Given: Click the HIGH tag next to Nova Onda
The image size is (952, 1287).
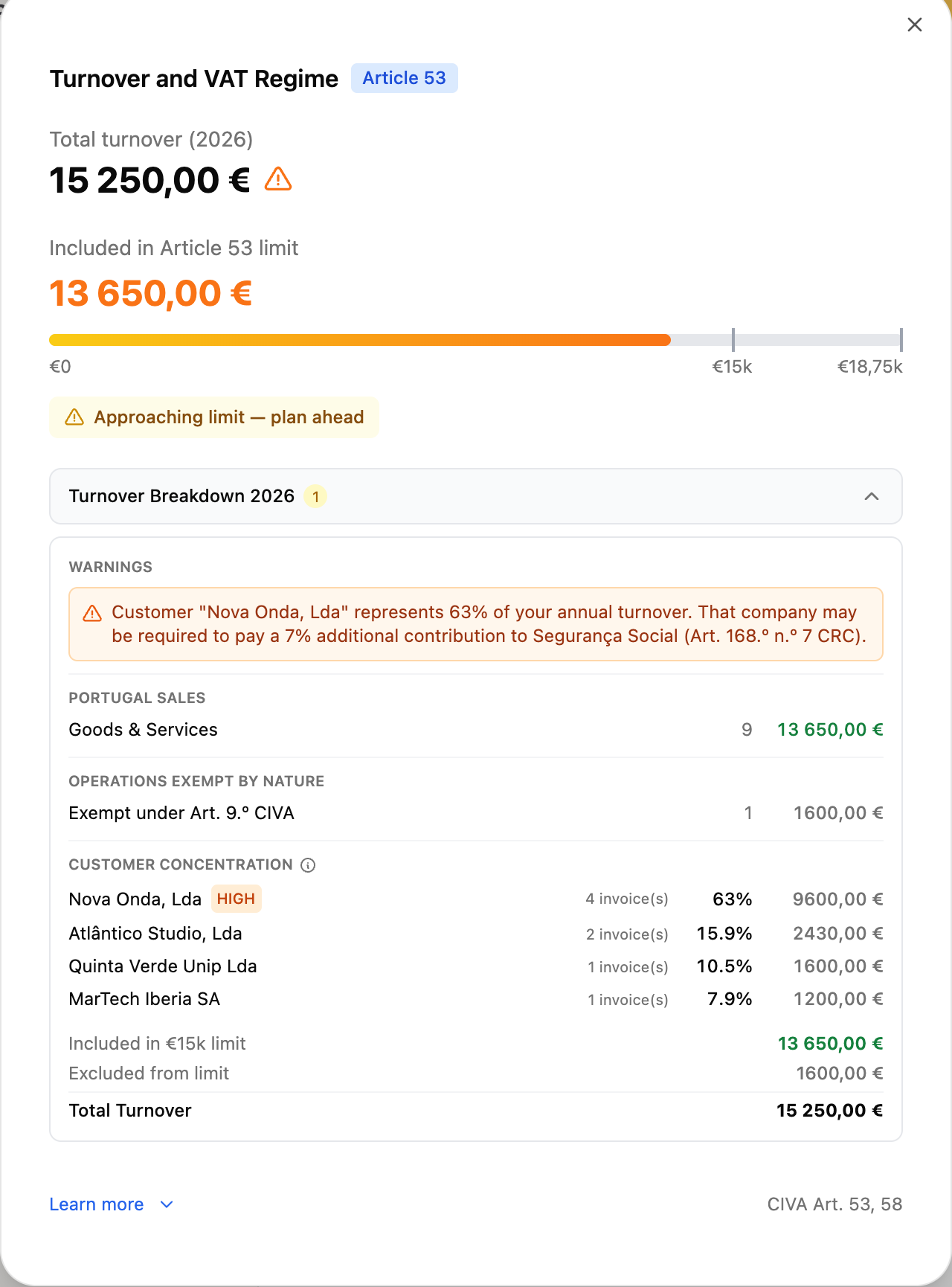Looking at the screenshot, I should point(236,899).
